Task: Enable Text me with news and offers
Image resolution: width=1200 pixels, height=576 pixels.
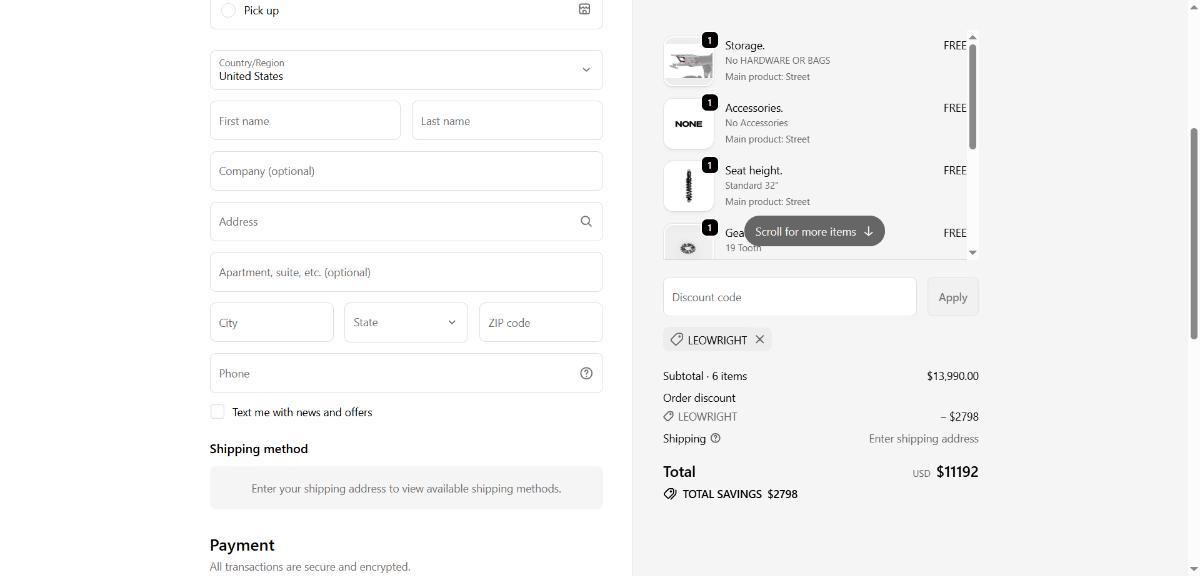Action: pyautogui.click(x=217, y=412)
